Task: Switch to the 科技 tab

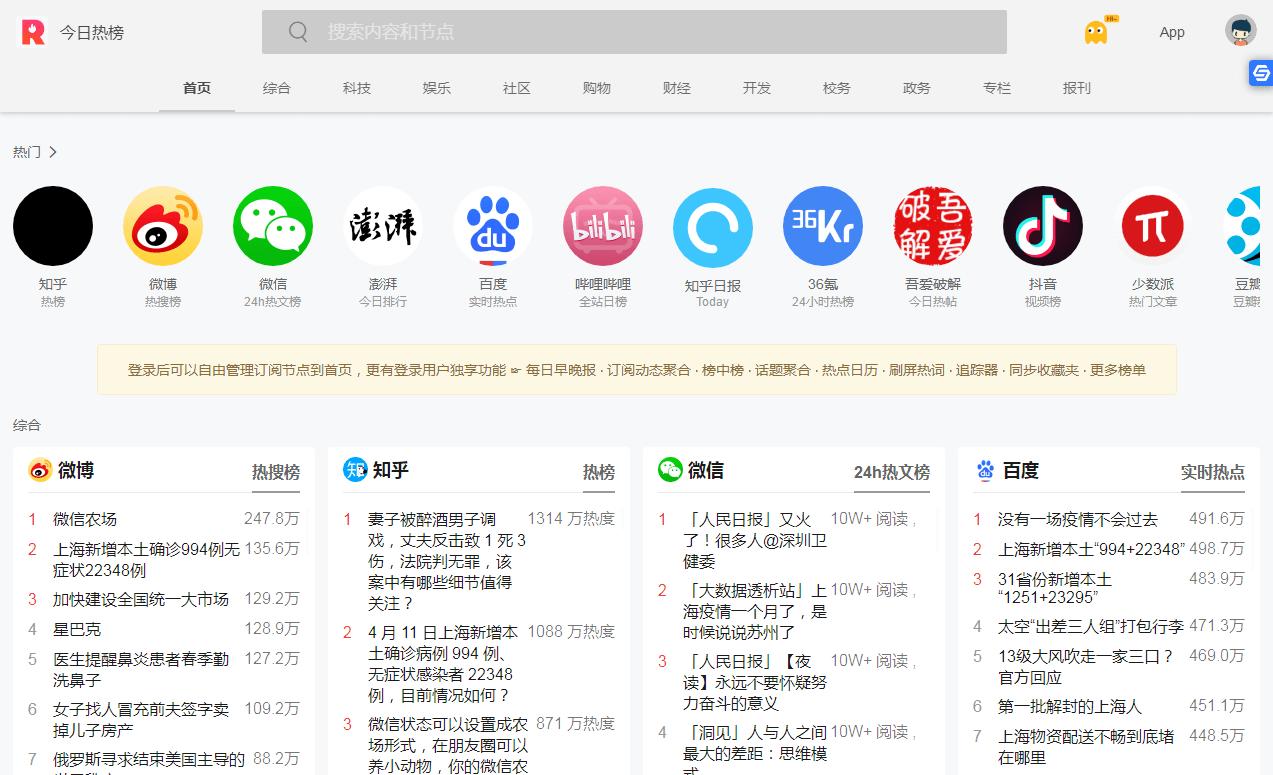Action: click(x=357, y=88)
